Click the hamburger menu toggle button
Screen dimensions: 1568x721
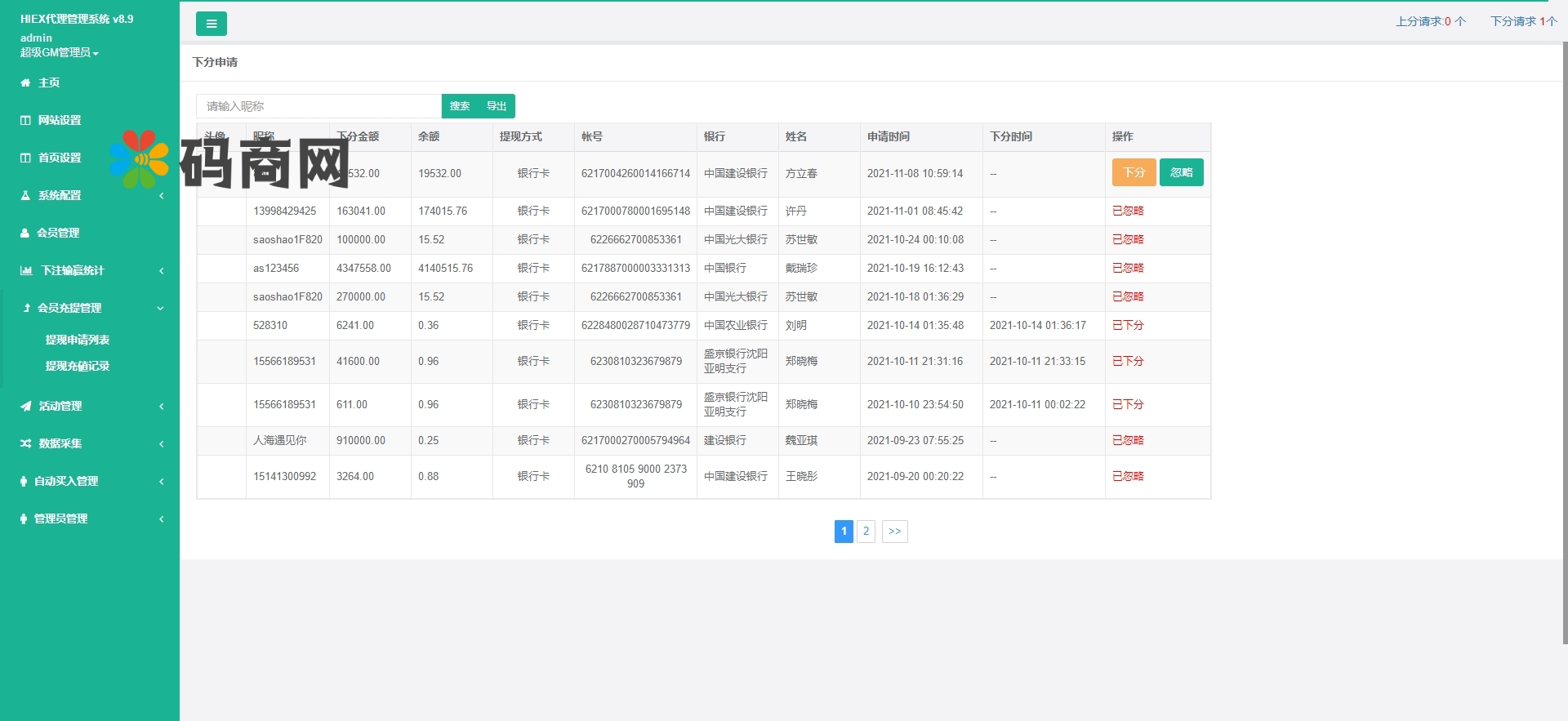coord(211,24)
